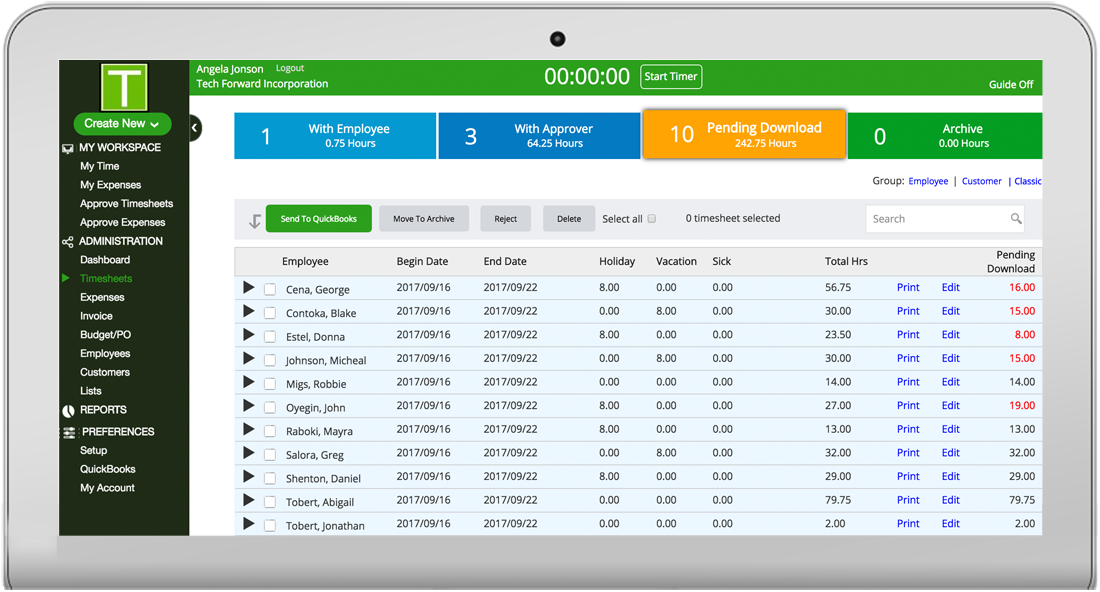This screenshot has height=592, width=1100.
Task: Click the Reject button
Action: point(505,217)
